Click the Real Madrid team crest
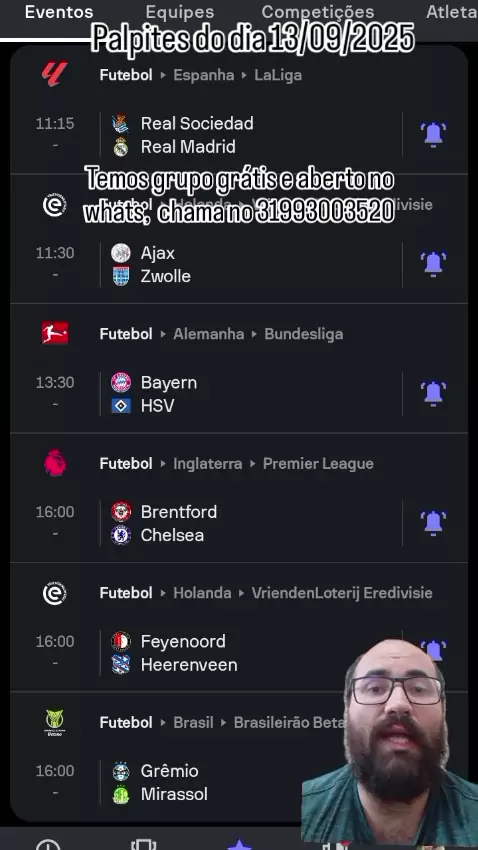 tap(120, 147)
